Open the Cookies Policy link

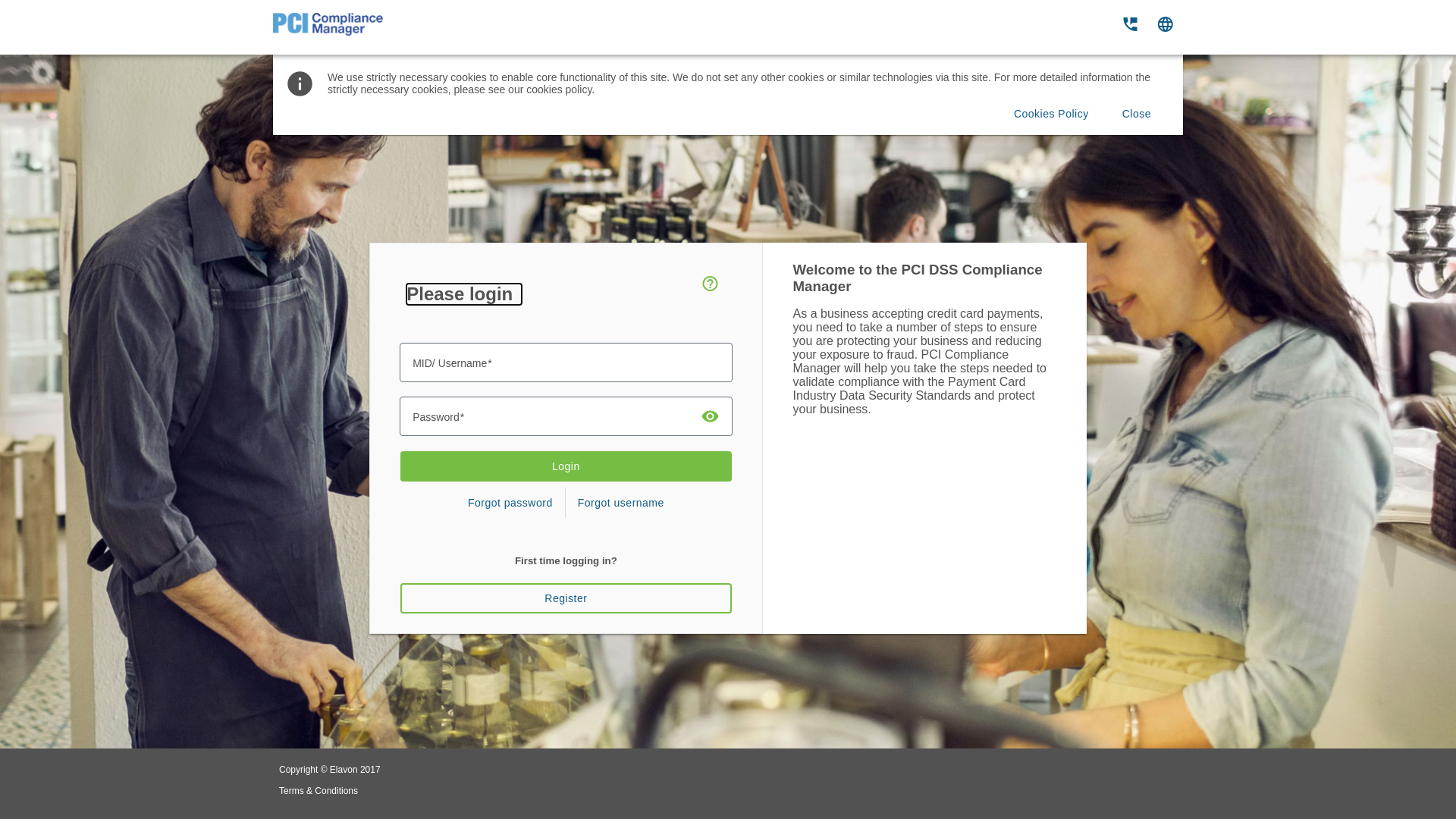click(x=1051, y=114)
